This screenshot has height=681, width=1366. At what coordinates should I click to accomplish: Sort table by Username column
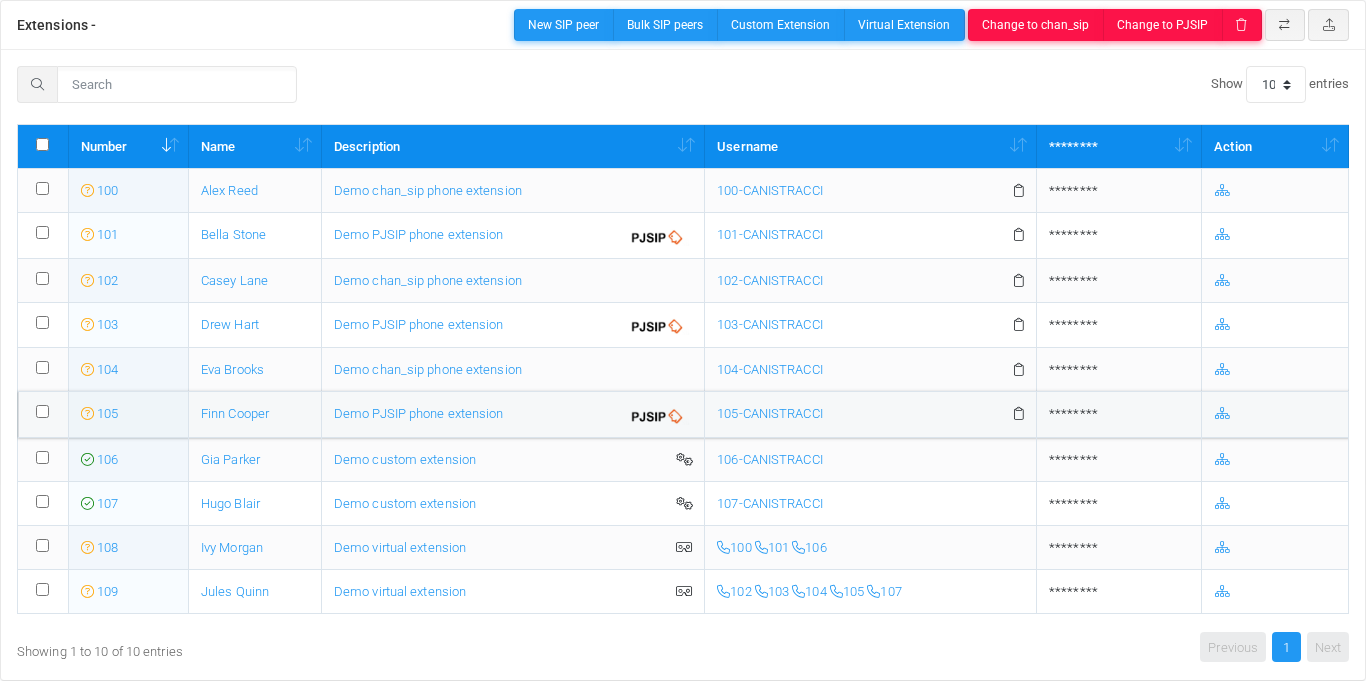(x=870, y=147)
